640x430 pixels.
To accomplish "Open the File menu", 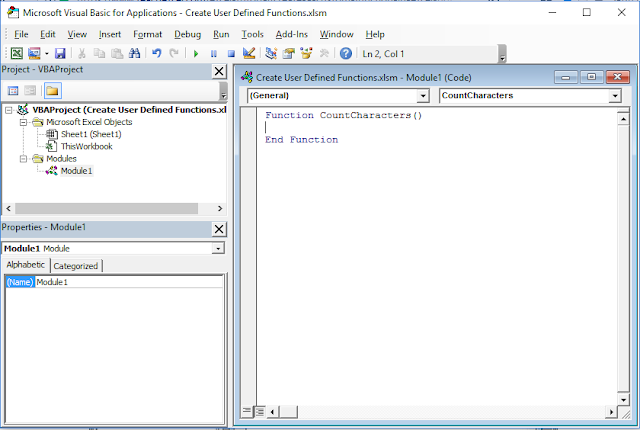I will tap(21, 34).
